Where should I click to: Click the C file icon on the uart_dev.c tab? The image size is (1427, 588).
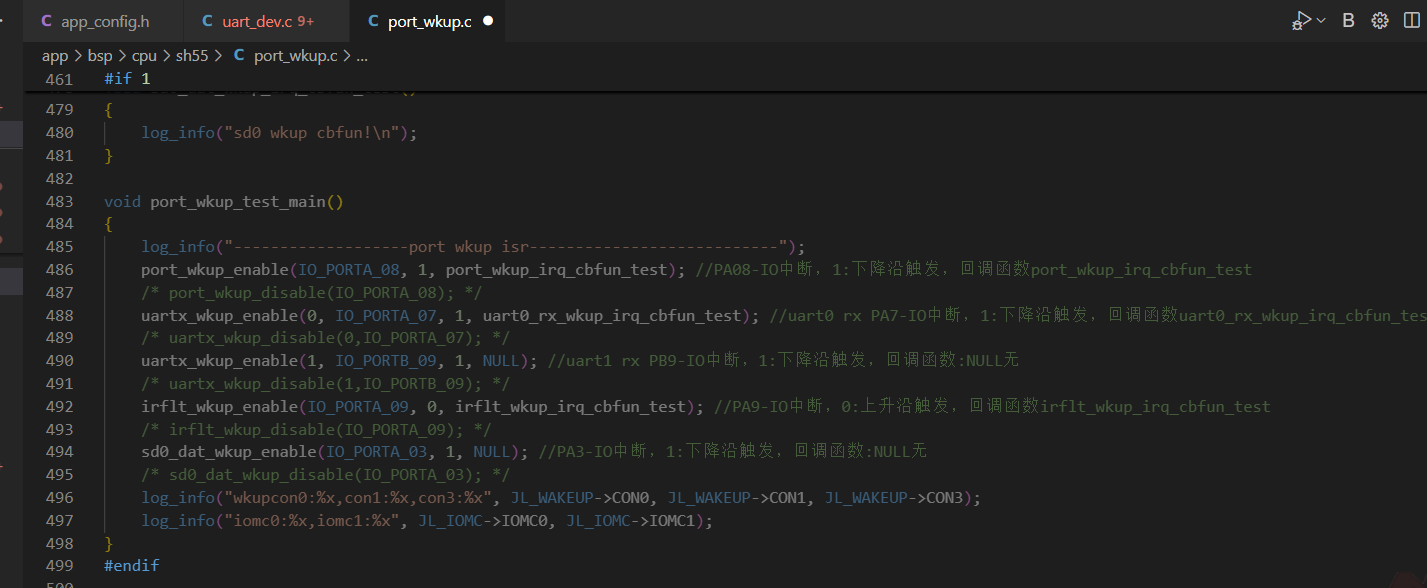click(207, 21)
